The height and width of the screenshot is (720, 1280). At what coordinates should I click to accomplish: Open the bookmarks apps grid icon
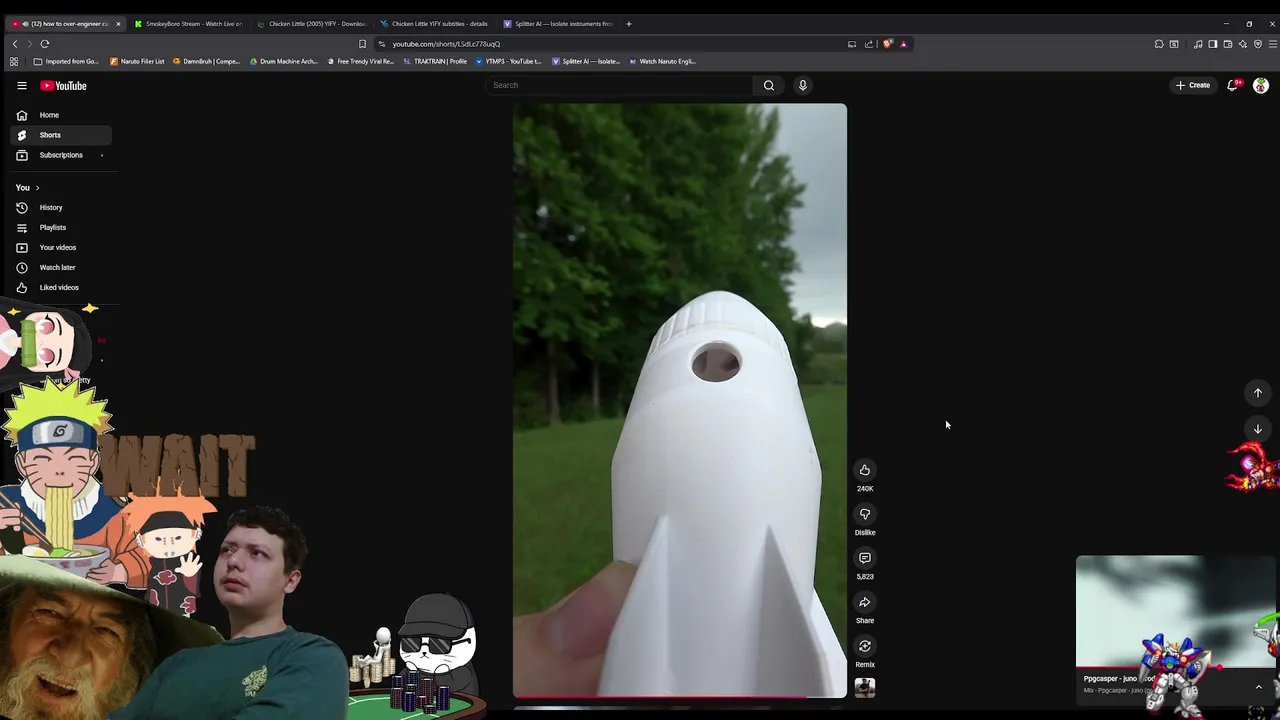(14, 61)
